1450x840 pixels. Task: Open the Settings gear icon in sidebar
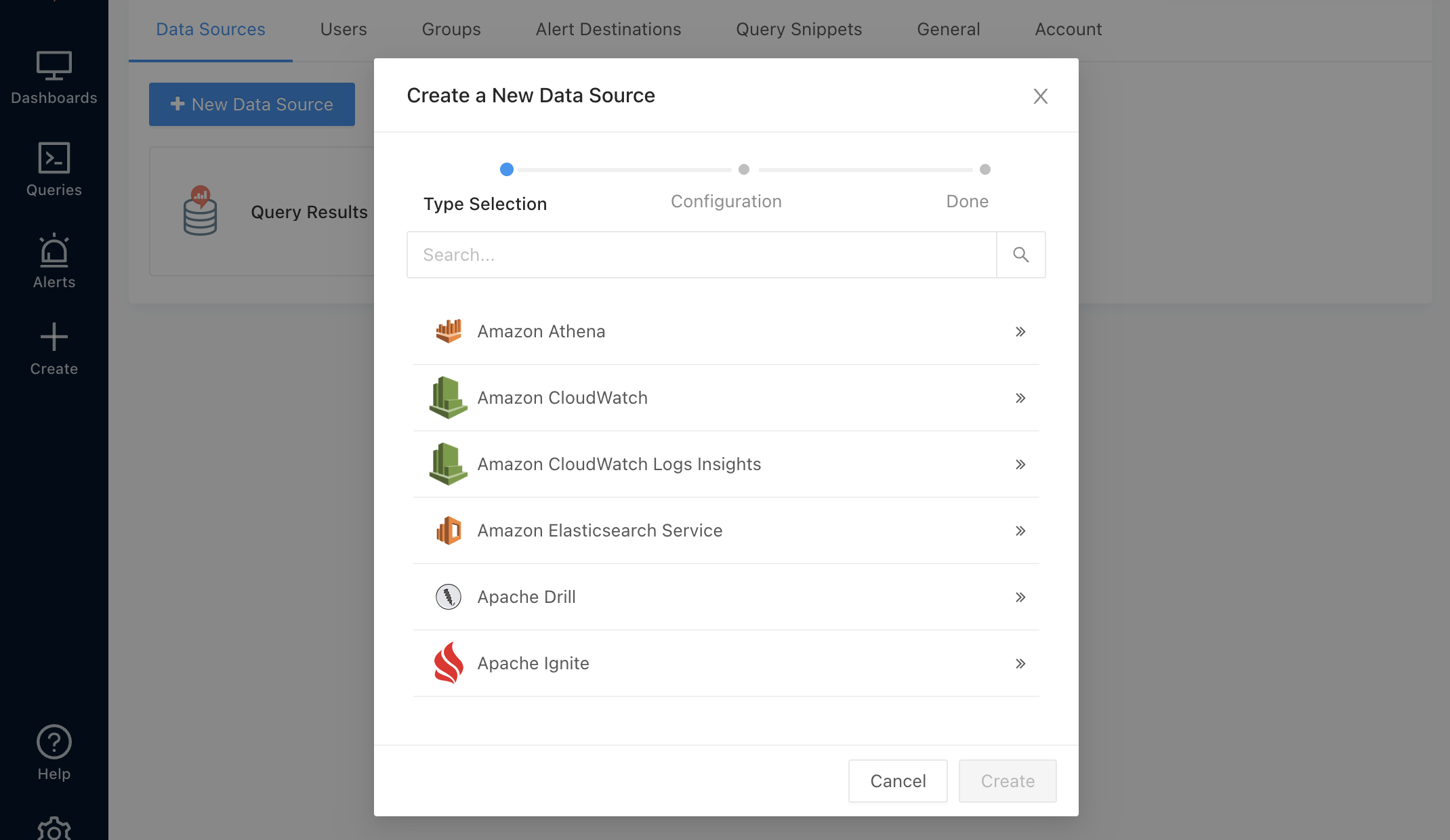[54, 830]
